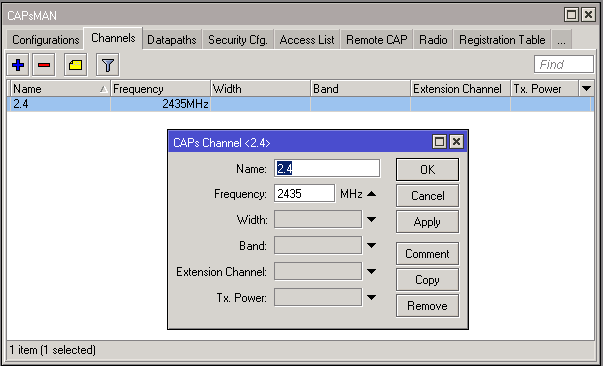The image size is (603, 366).
Task: Click the Cancel button
Action: point(427,196)
